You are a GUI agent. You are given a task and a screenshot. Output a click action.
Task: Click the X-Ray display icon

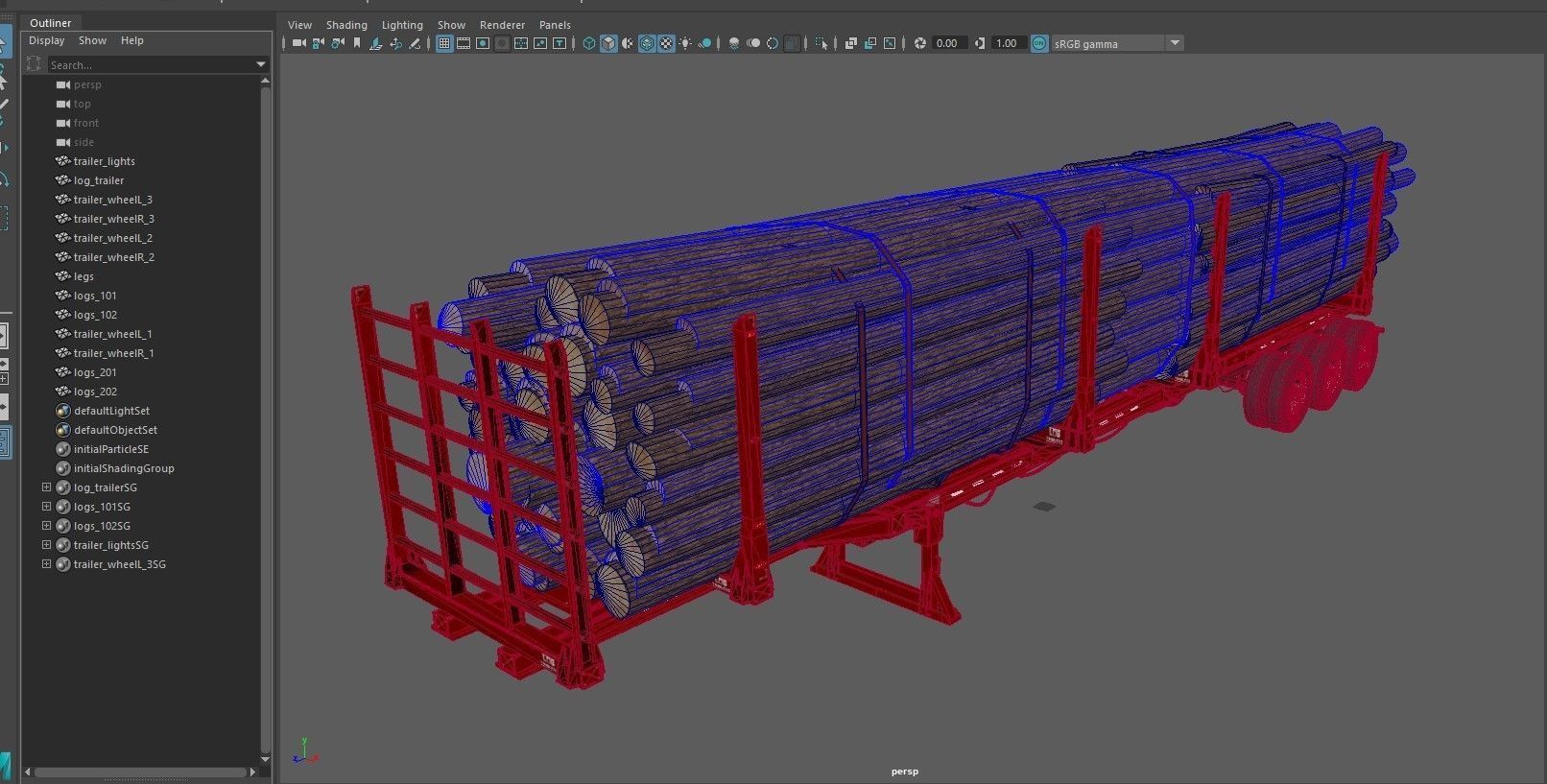click(x=851, y=43)
